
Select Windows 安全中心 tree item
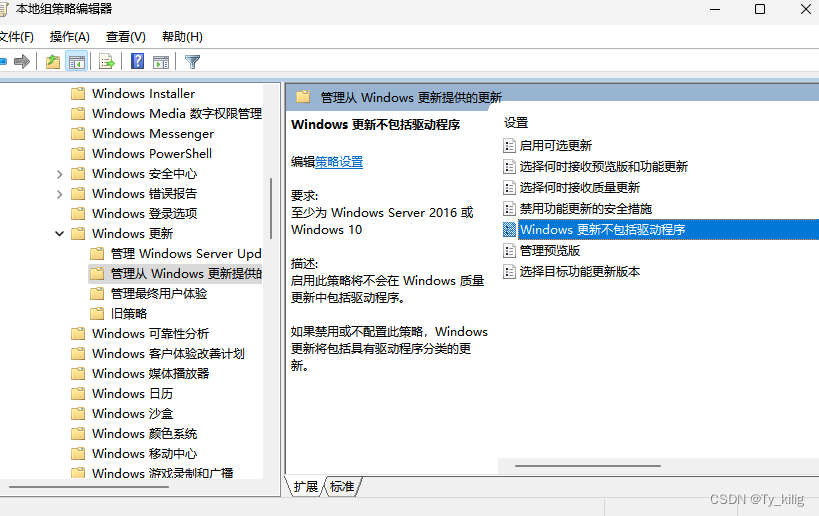(144, 173)
